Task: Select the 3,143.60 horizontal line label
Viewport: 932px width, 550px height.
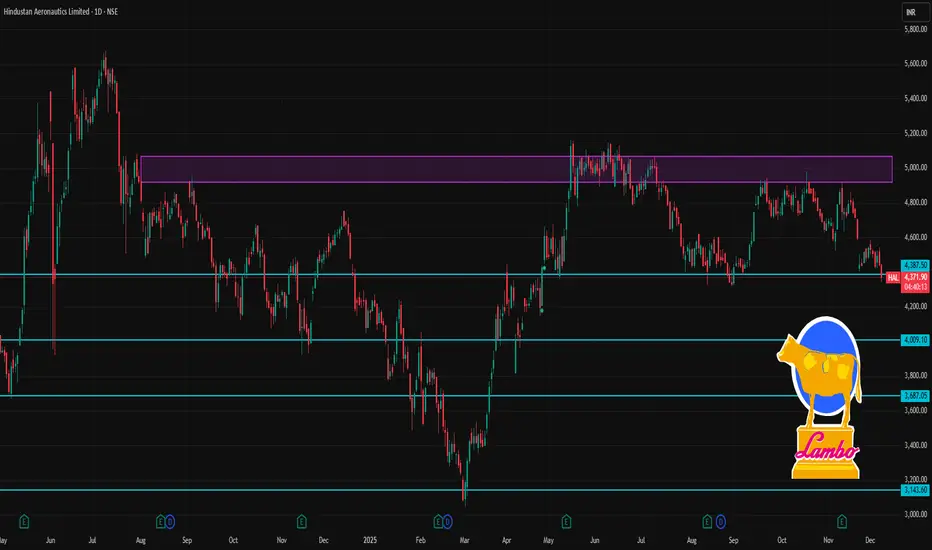Action: pyautogui.click(x=915, y=490)
